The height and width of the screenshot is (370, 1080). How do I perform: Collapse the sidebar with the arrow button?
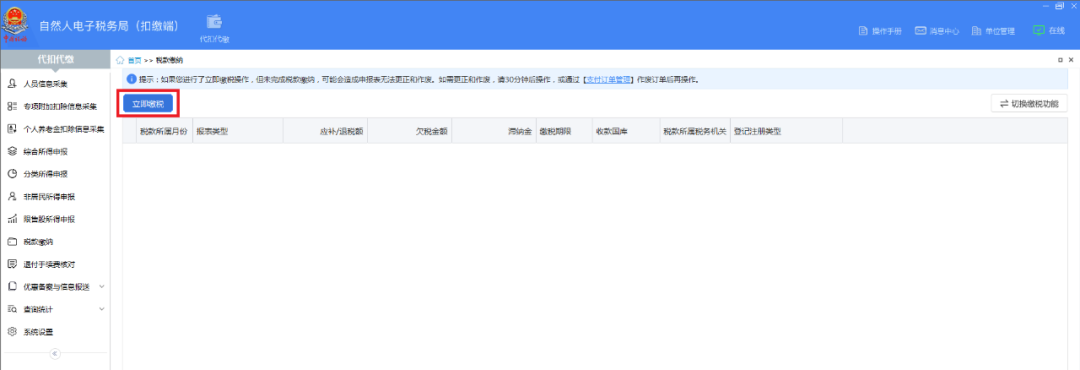click(x=56, y=354)
